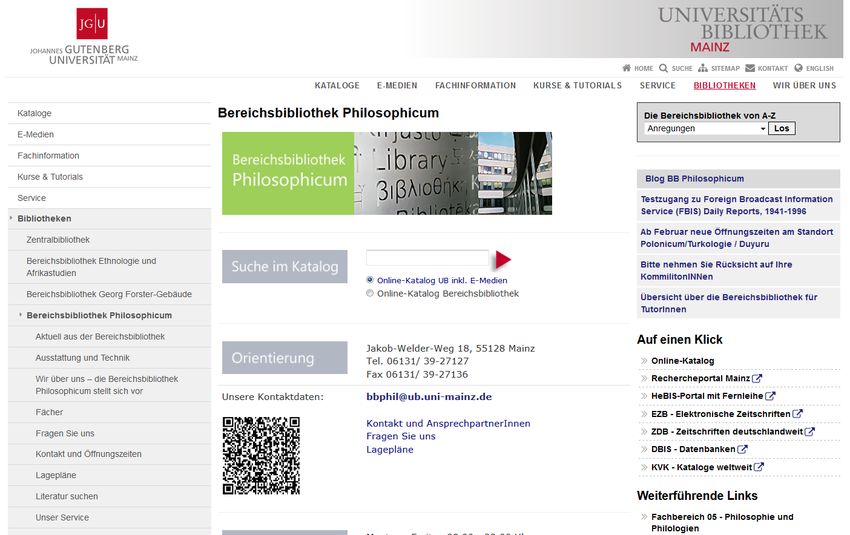The width and height of the screenshot is (850, 535).
Task: Click the Suche magnifier icon
Action: (664, 68)
